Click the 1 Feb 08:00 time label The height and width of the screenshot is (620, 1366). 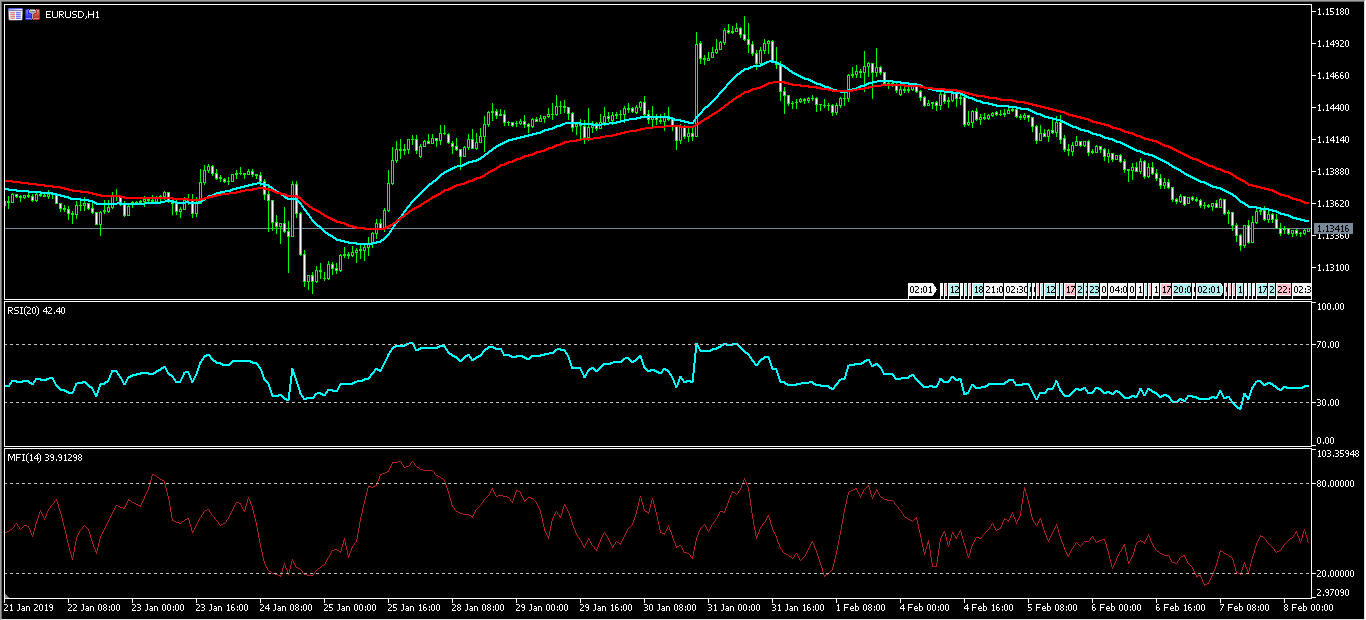(x=861, y=607)
